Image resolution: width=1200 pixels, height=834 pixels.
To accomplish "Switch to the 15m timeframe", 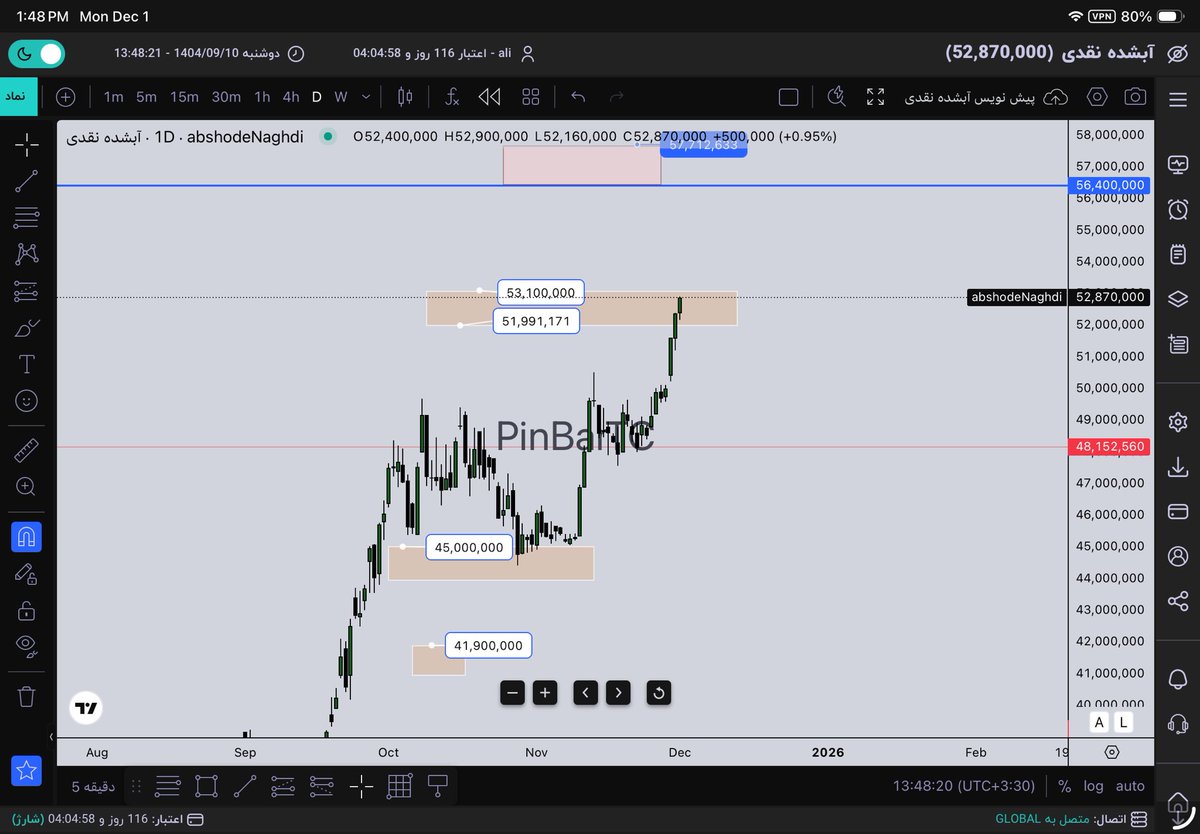I will [x=184, y=97].
